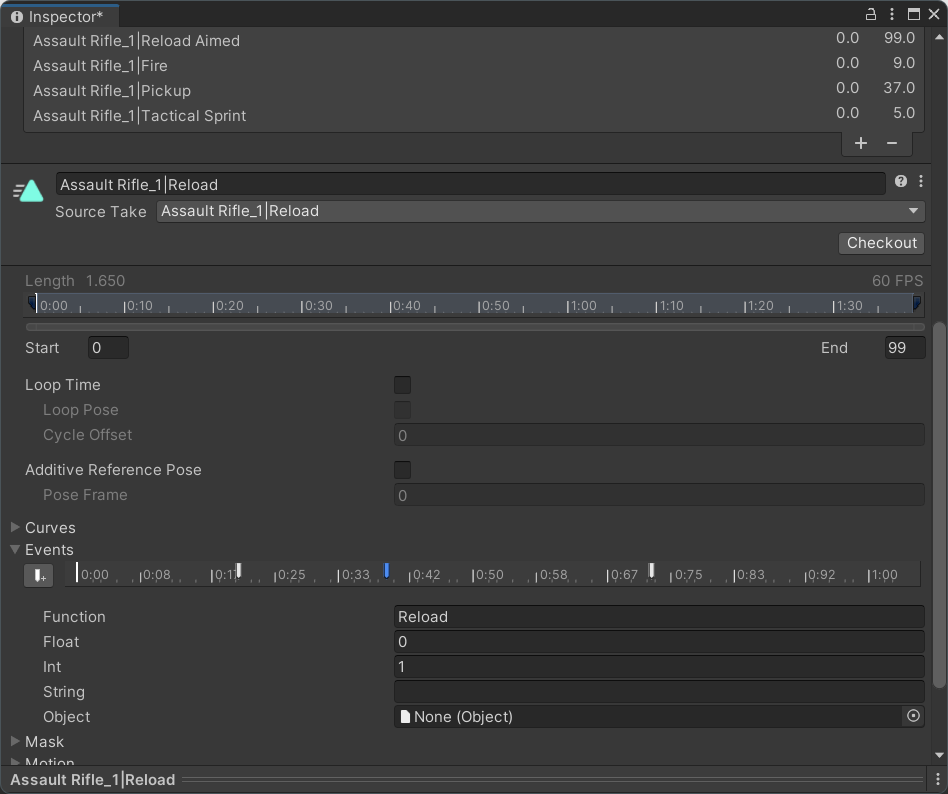
Task: Click the Checkout button
Action: [881, 243]
